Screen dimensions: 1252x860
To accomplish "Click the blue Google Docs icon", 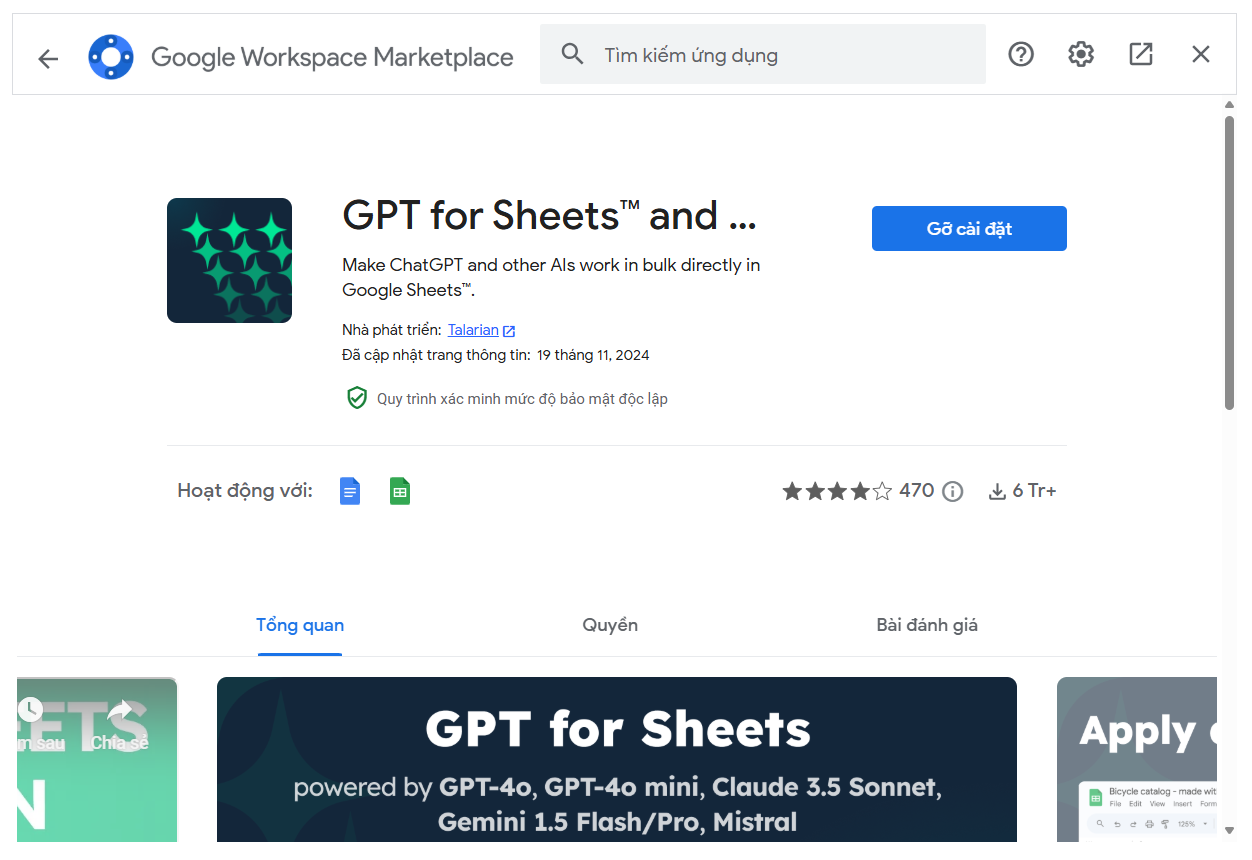I will [x=350, y=491].
